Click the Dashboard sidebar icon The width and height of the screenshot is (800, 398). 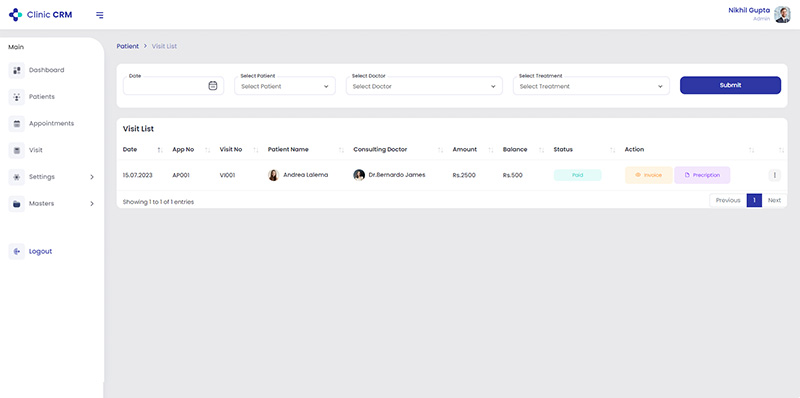tap(16, 70)
